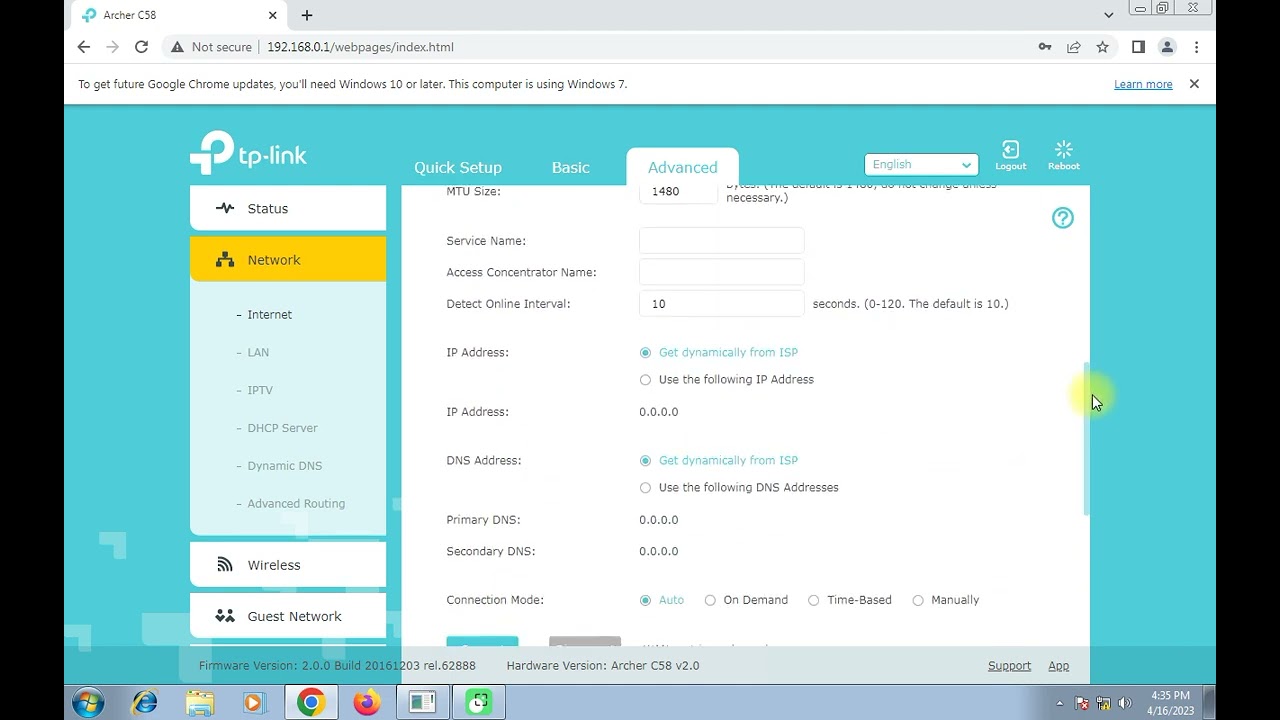Image resolution: width=1280 pixels, height=720 pixels.
Task: Open Firefox from the taskbar
Action: click(367, 703)
